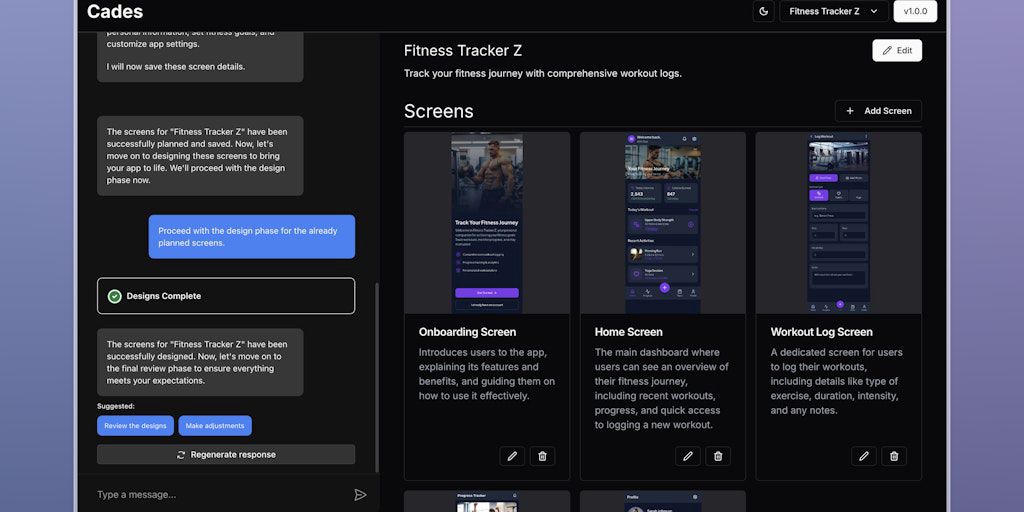
Task: Open Home Screen thumbnail preview
Action: [662, 223]
